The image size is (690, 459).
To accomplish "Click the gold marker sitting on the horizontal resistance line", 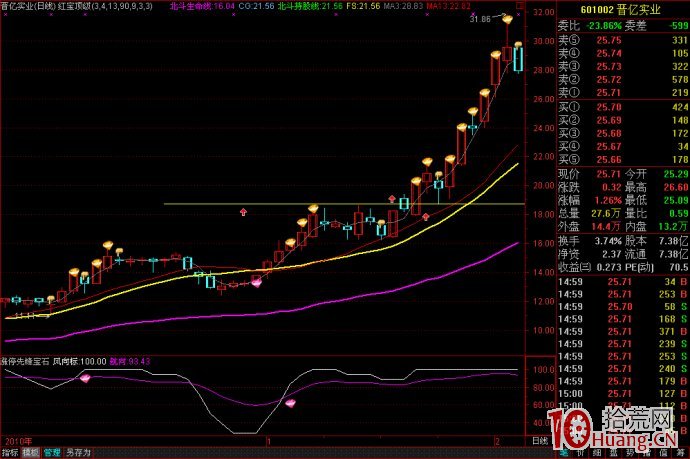I will pyautogui.click(x=313, y=208).
